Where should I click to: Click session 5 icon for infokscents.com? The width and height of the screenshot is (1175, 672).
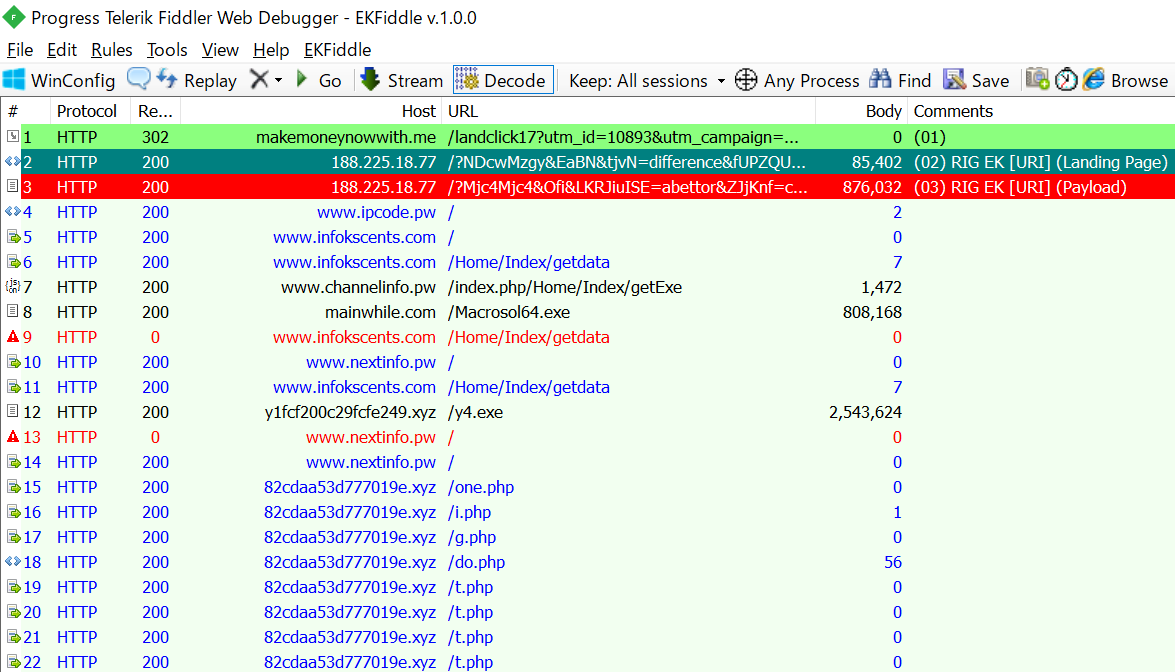(x=13, y=237)
